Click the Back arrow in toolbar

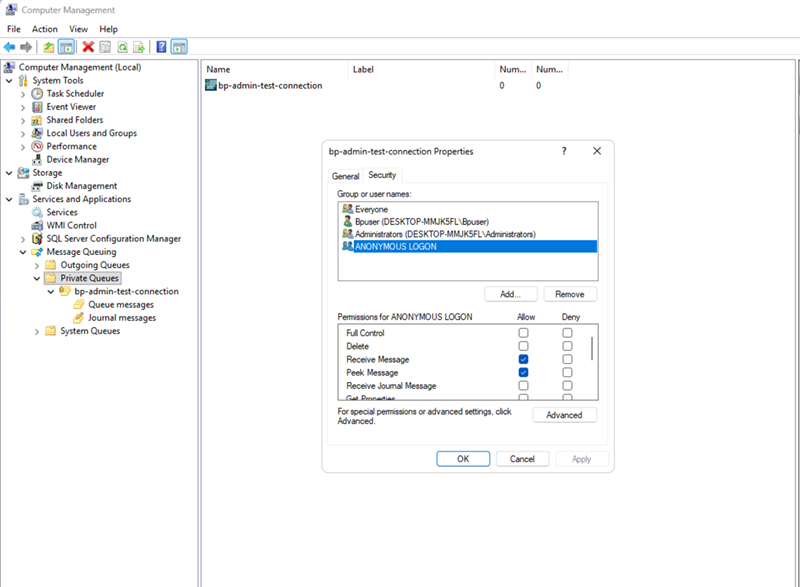(x=9, y=47)
